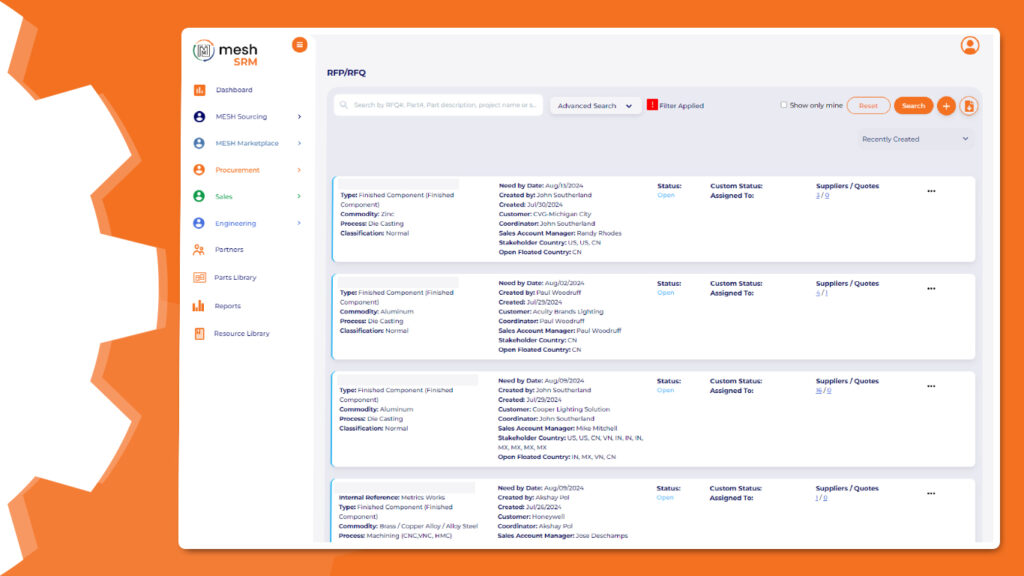The height and width of the screenshot is (576, 1024).
Task: Click the Partners people icon
Action: 199,249
